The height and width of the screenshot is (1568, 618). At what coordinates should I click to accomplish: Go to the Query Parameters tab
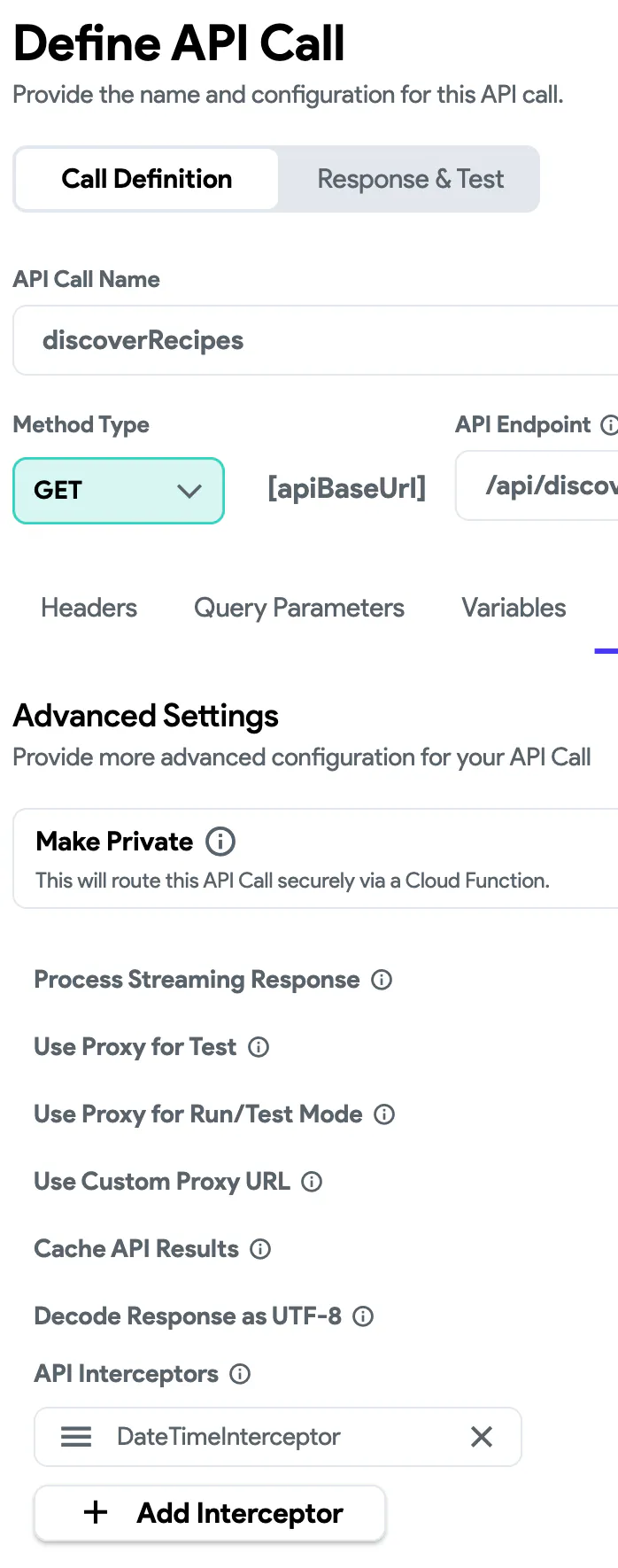coord(299,608)
